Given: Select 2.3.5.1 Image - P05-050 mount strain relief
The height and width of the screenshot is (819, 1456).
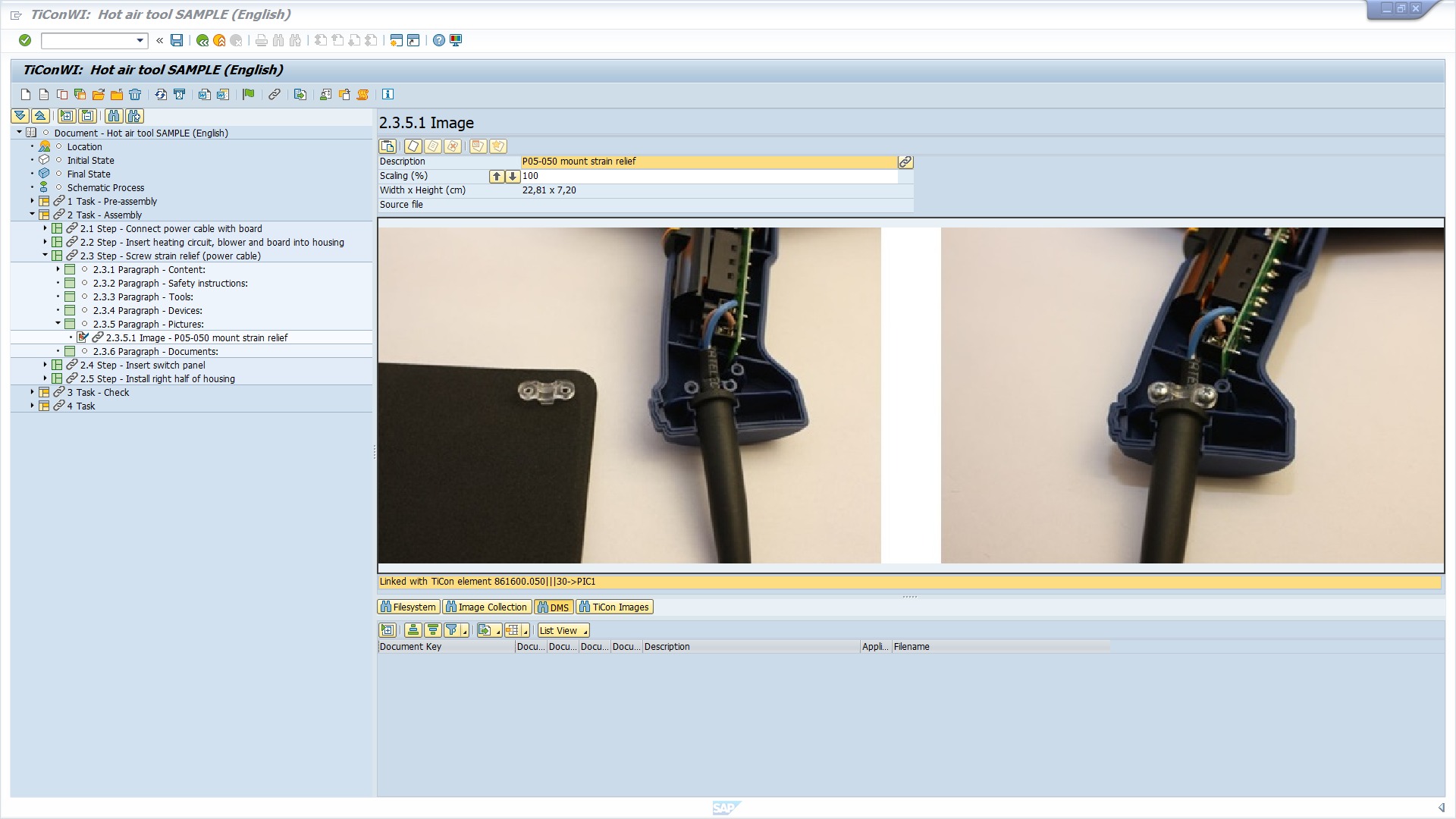Looking at the screenshot, I should click(196, 338).
